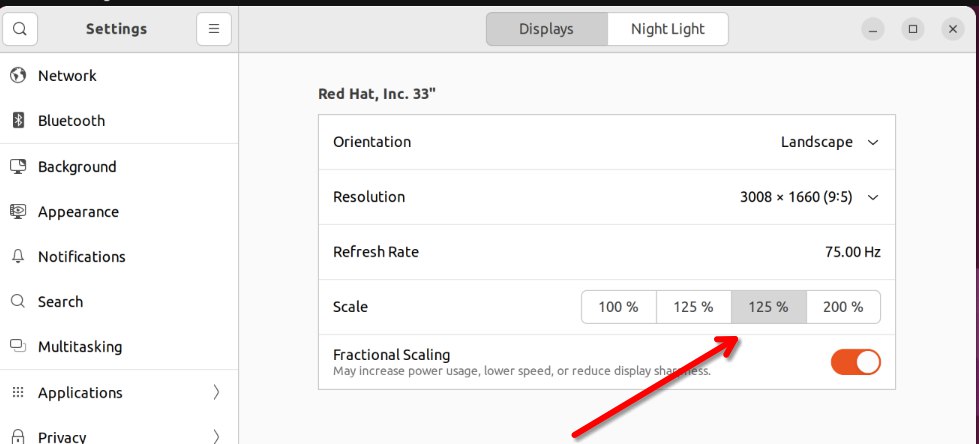Choose the 200 % scale option
The image size is (979, 444).
click(843, 307)
